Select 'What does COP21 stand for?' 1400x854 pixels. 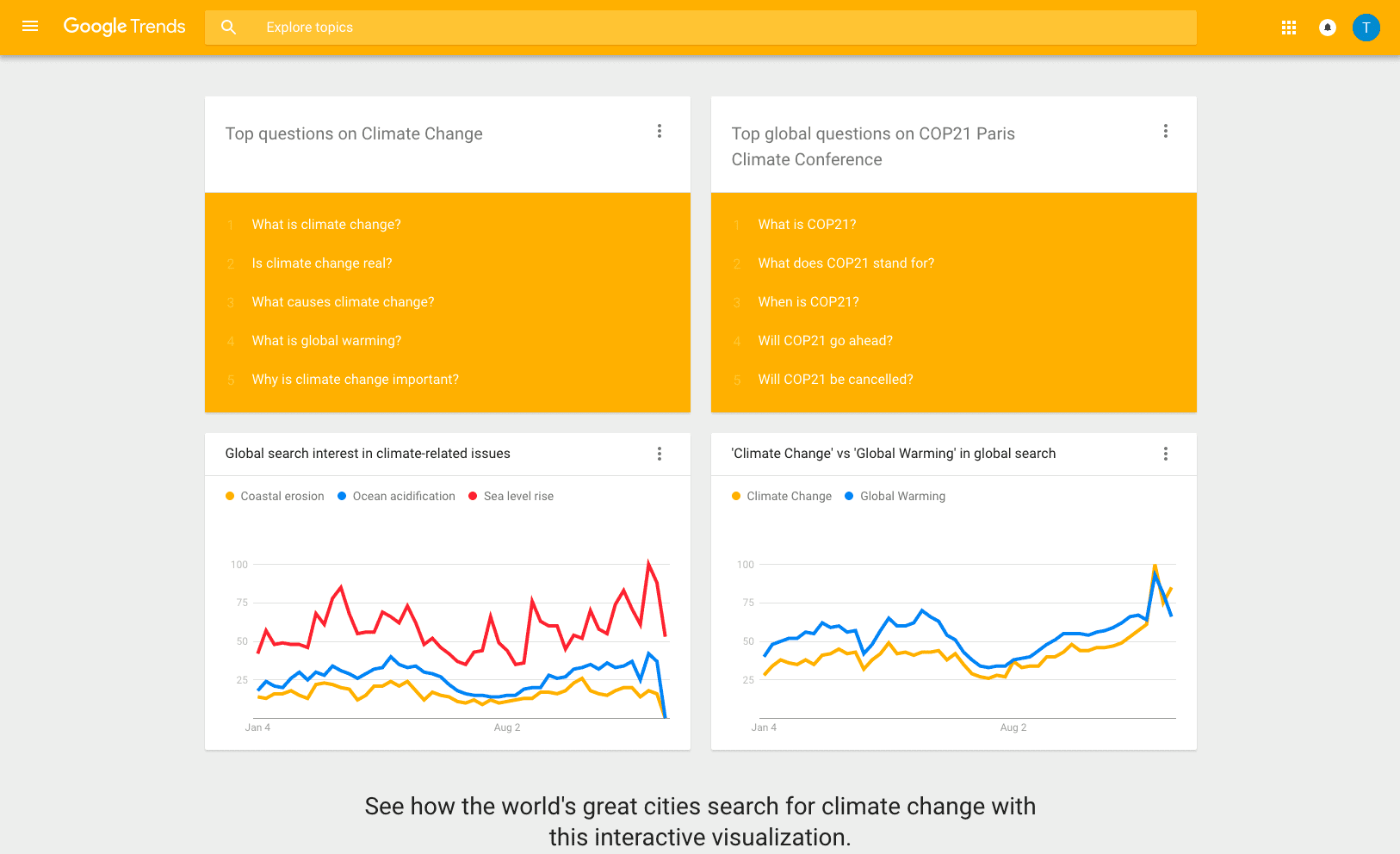point(846,263)
